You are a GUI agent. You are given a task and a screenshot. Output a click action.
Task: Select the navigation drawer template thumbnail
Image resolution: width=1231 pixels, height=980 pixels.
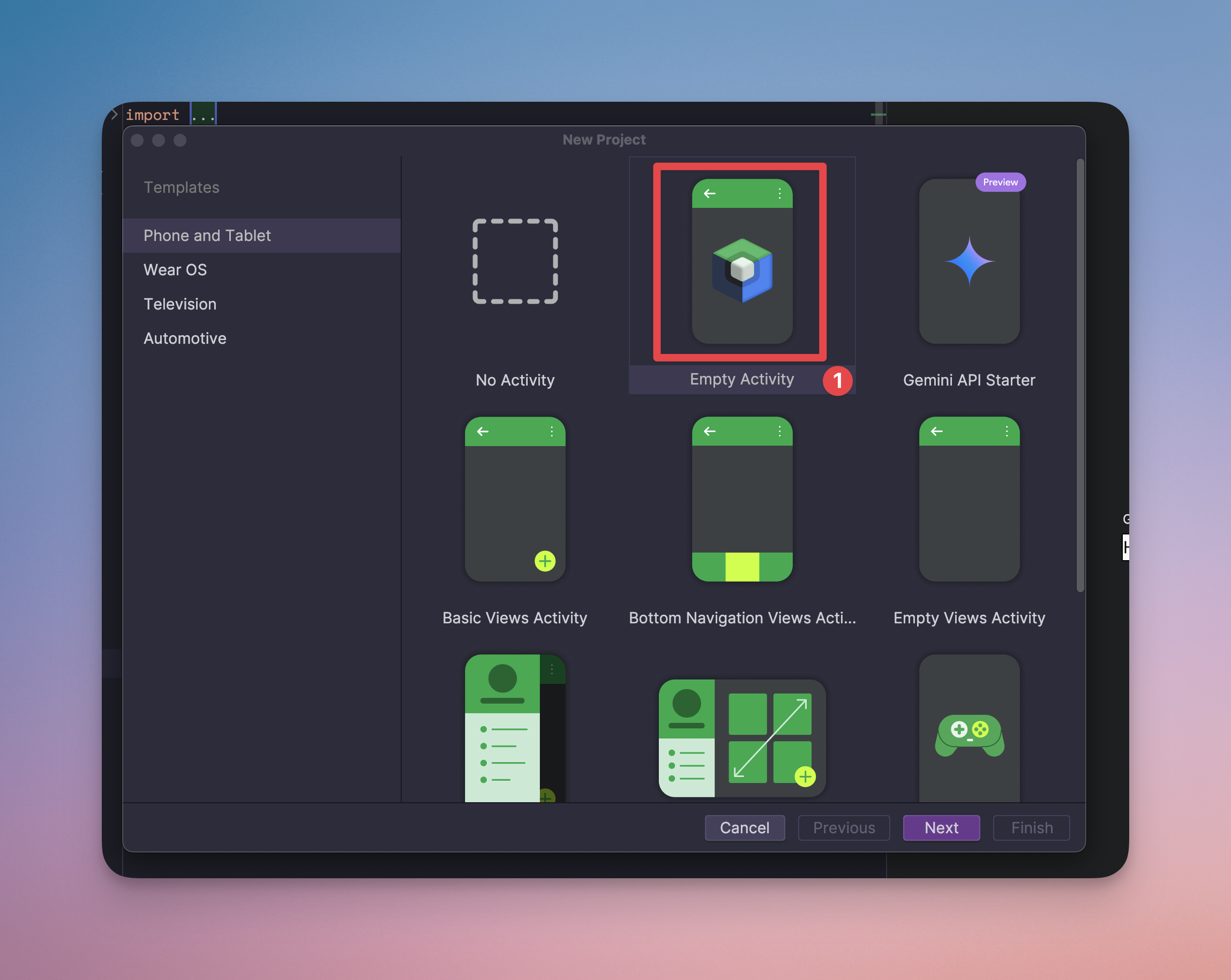[x=515, y=728]
